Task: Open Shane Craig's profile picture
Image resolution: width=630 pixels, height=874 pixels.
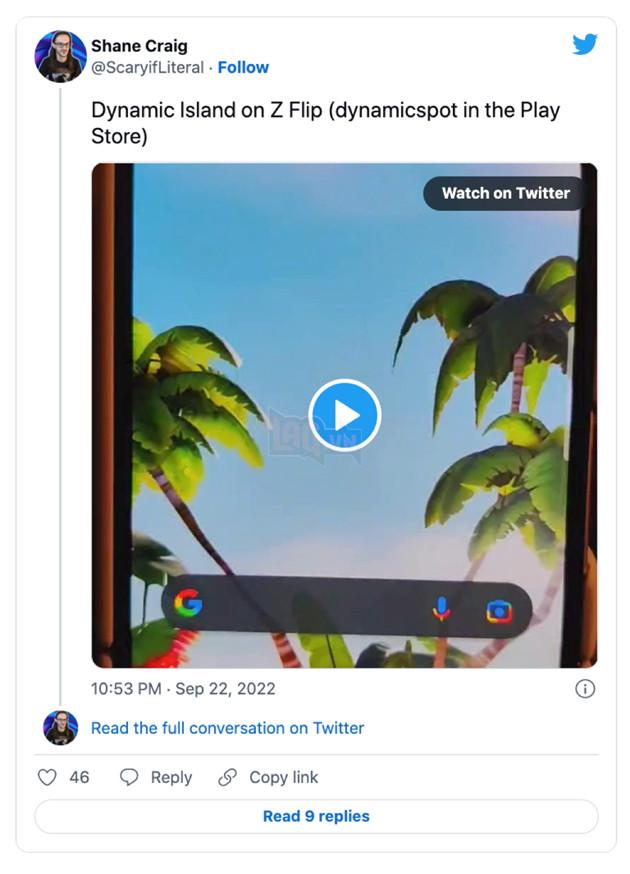Action: [60, 56]
